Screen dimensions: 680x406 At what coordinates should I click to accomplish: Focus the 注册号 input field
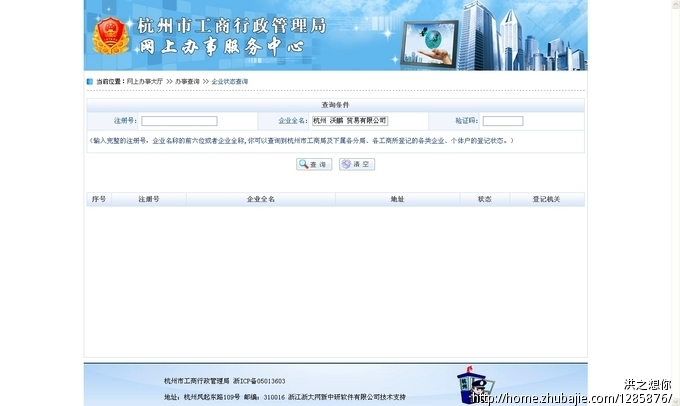point(179,121)
